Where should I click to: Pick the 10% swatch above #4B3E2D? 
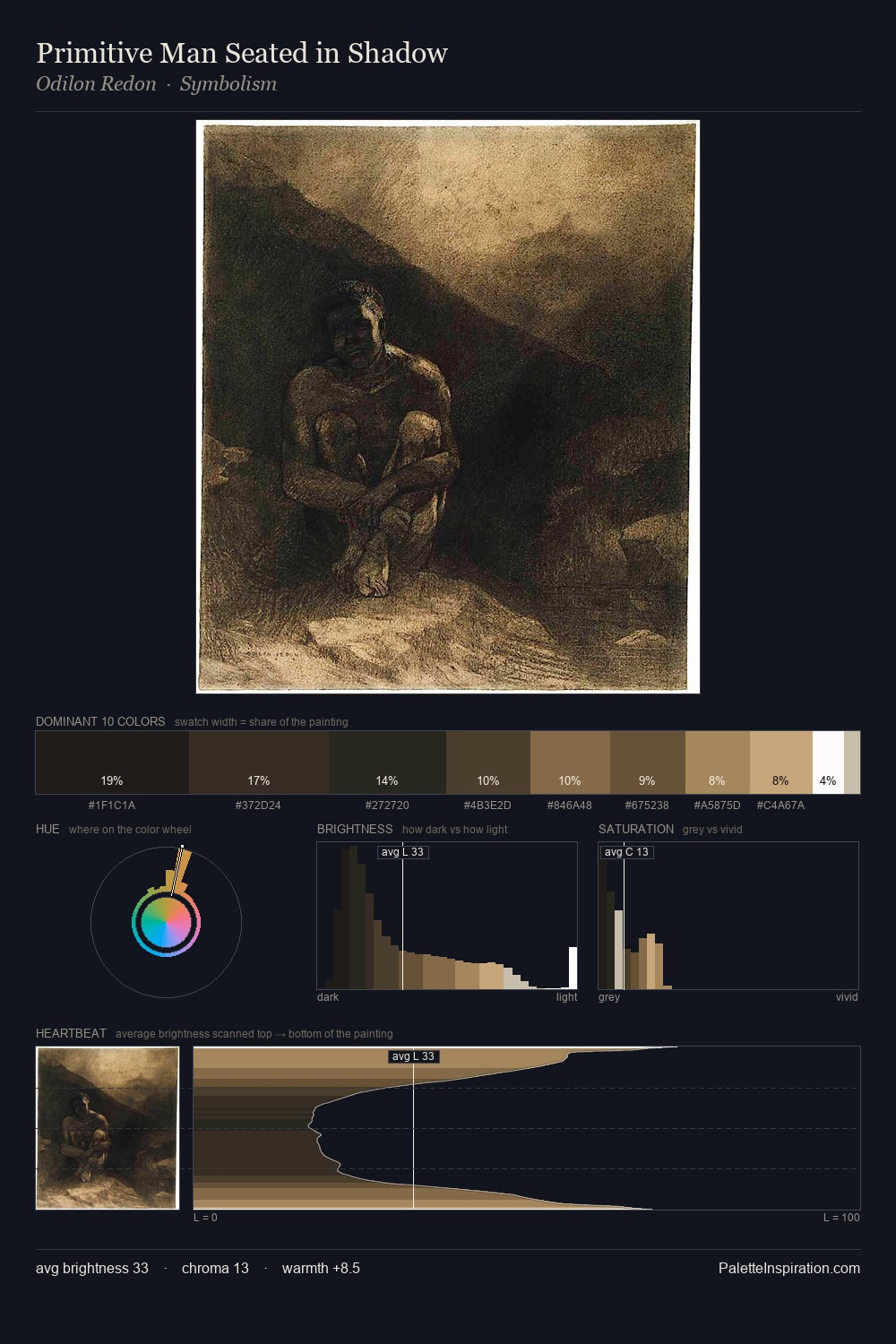tap(488, 762)
